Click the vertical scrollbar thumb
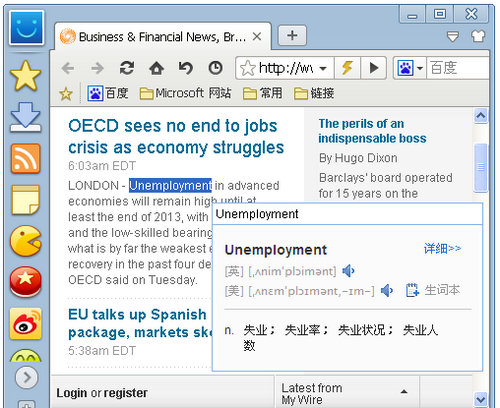Viewport: 500px width, 408px height. click(x=480, y=167)
